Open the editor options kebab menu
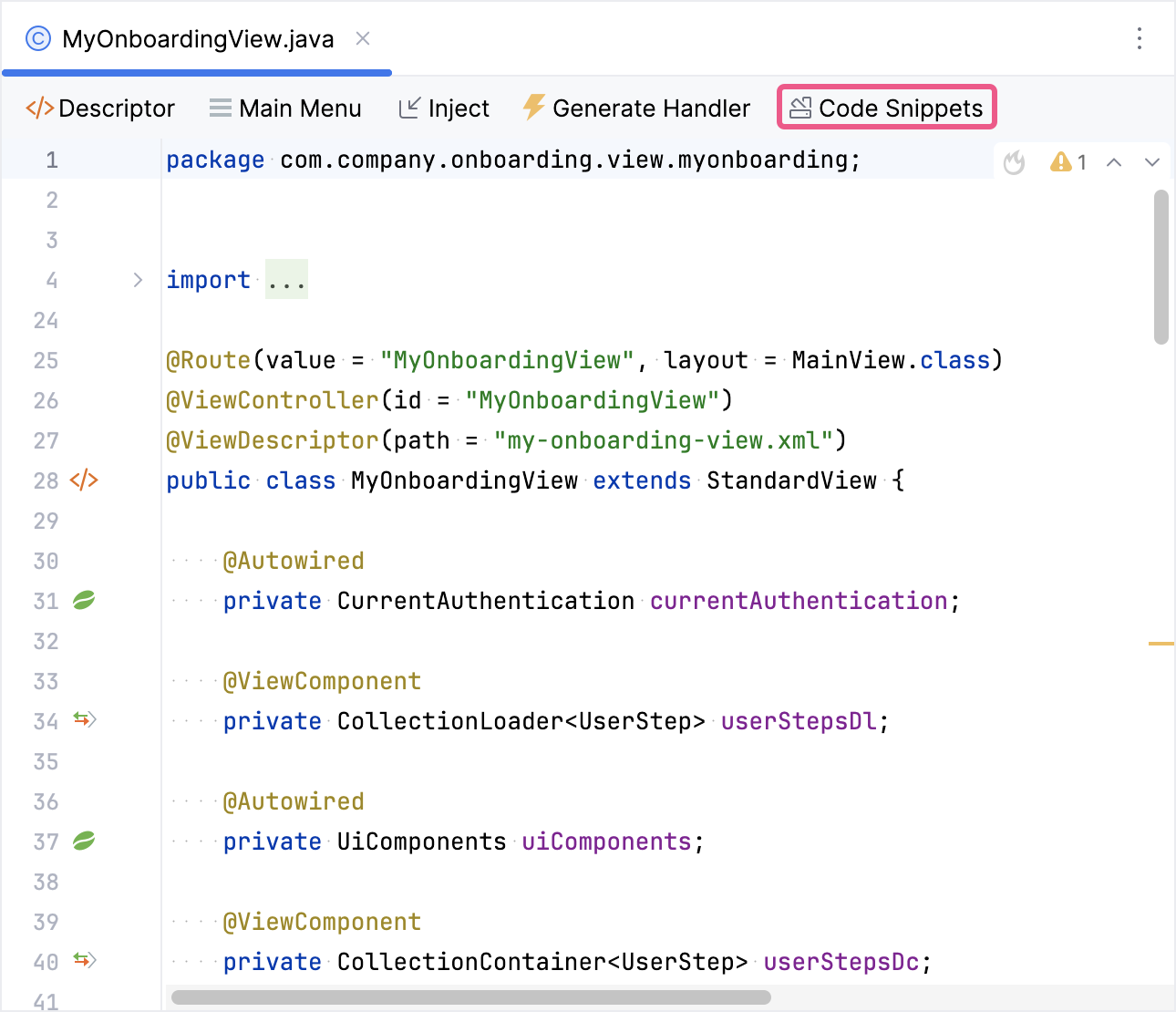1176x1012 pixels. [1139, 38]
